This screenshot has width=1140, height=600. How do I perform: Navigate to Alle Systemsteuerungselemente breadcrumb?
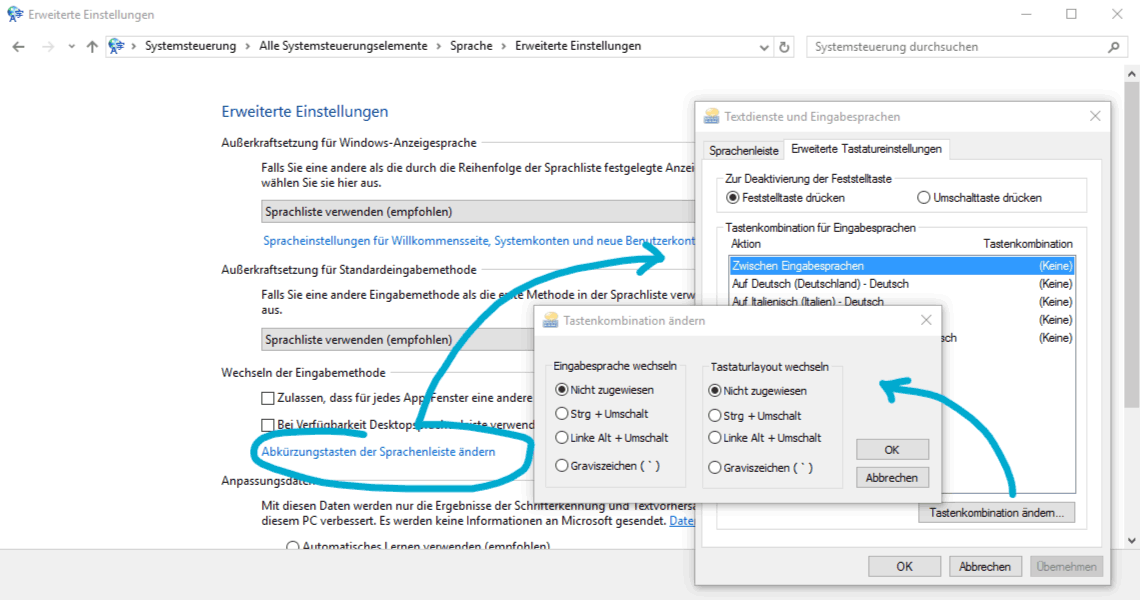[x=343, y=46]
